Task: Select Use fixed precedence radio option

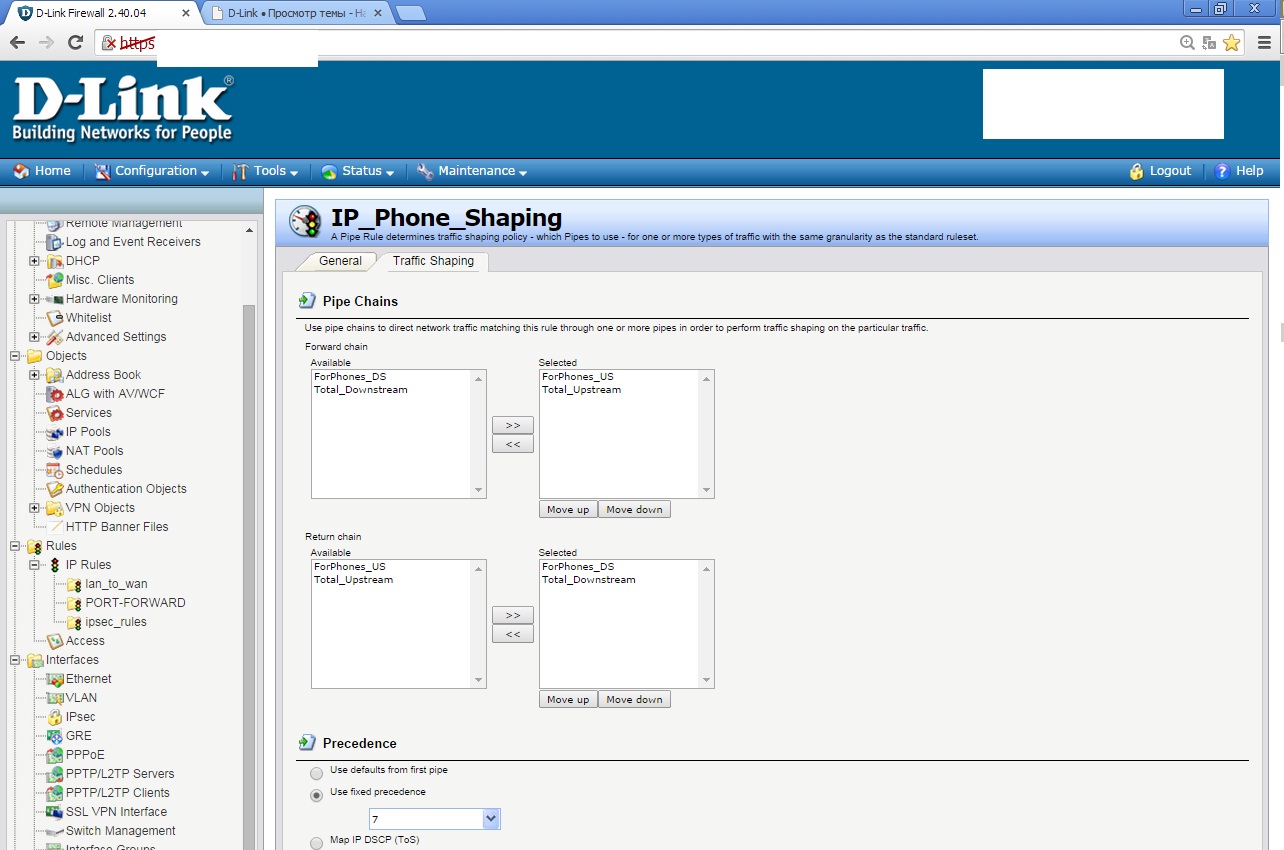Action: [317, 795]
